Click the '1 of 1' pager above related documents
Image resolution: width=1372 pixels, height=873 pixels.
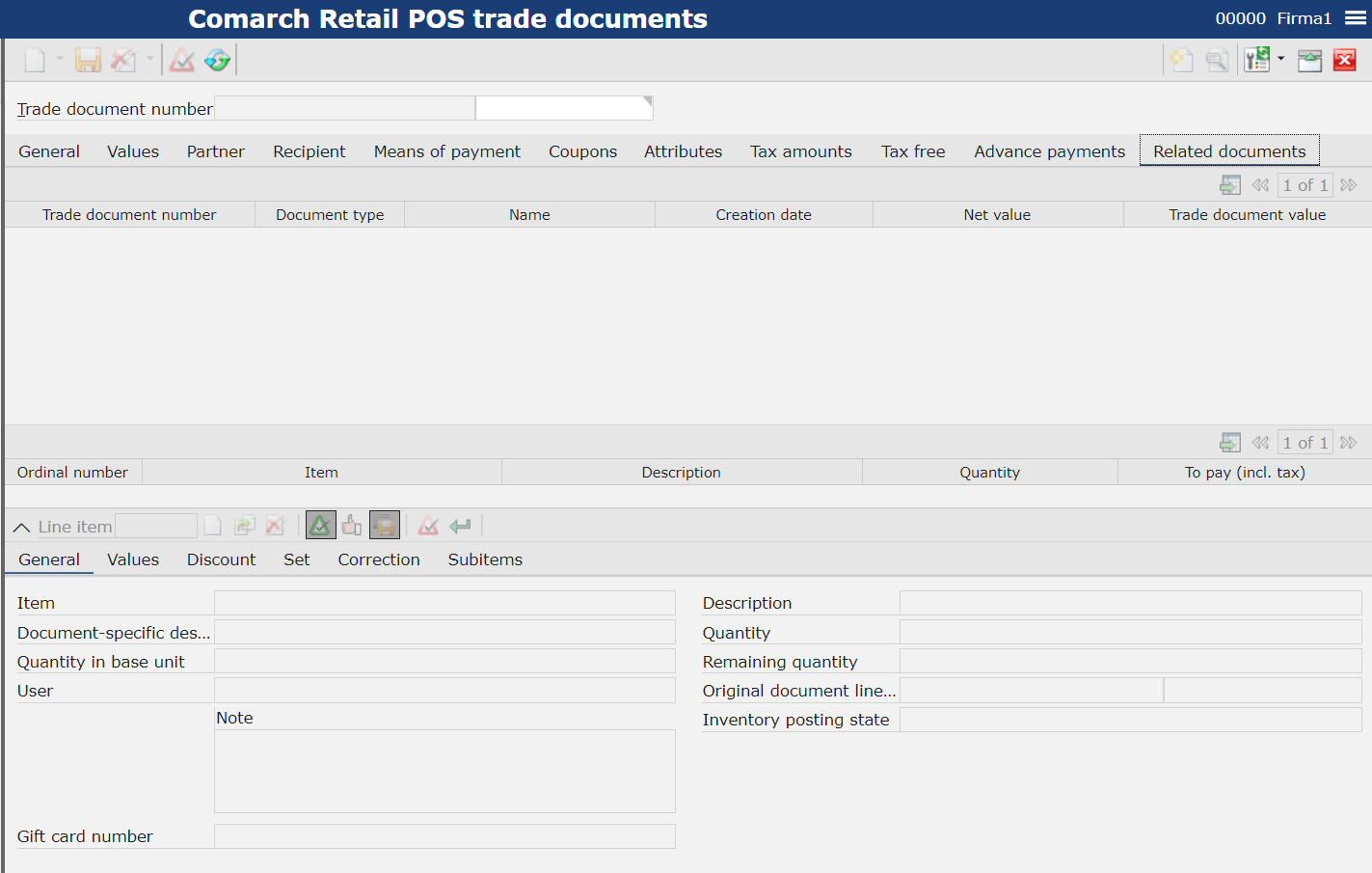click(x=1305, y=185)
